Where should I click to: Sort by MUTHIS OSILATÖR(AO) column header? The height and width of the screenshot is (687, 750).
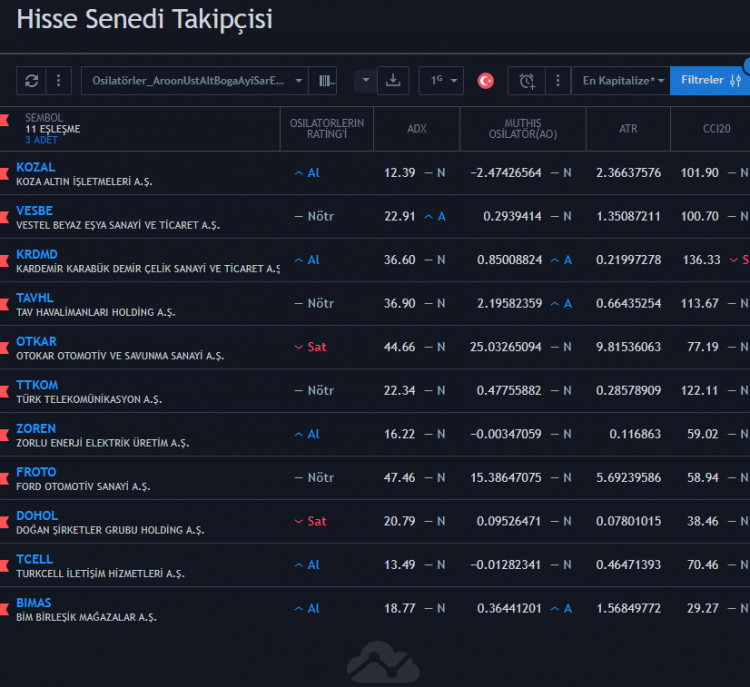523,129
